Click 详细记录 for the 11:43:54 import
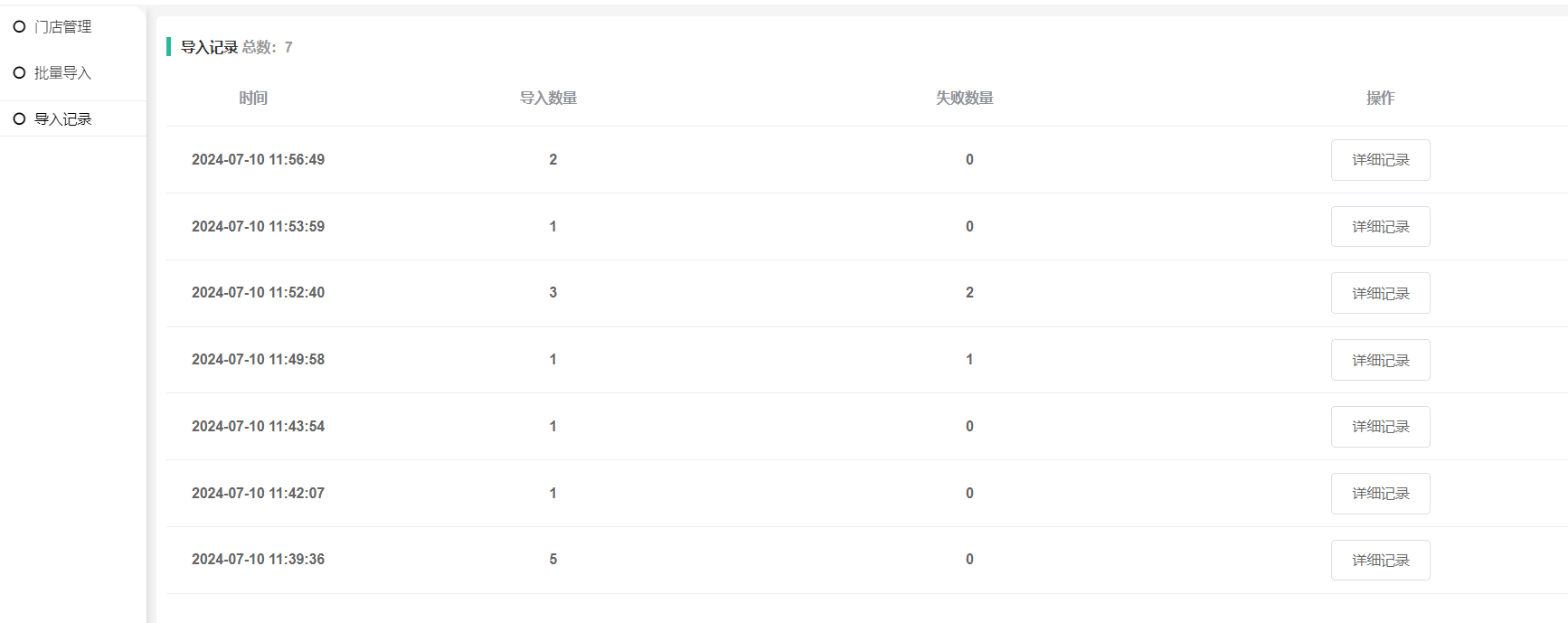 (1380, 427)
